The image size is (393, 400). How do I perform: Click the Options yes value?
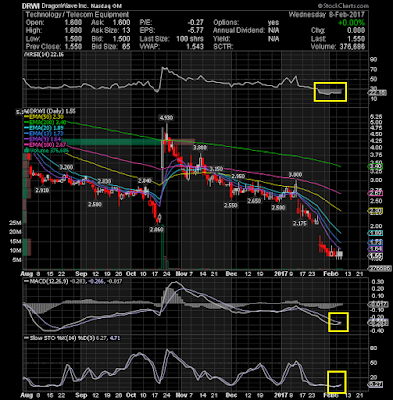pyautogui.click(x=273, y=22)
